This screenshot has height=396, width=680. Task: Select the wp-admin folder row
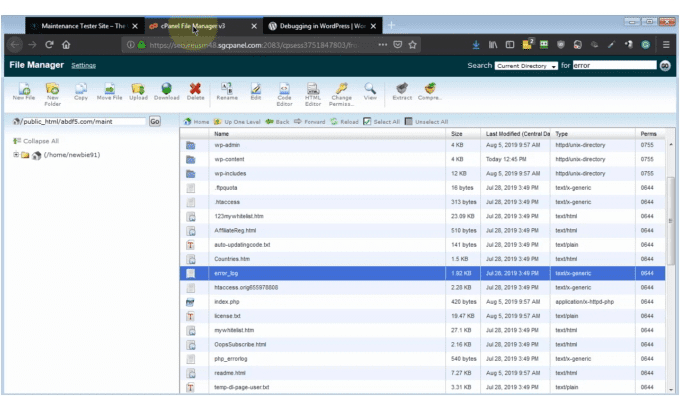pos(422,145)
